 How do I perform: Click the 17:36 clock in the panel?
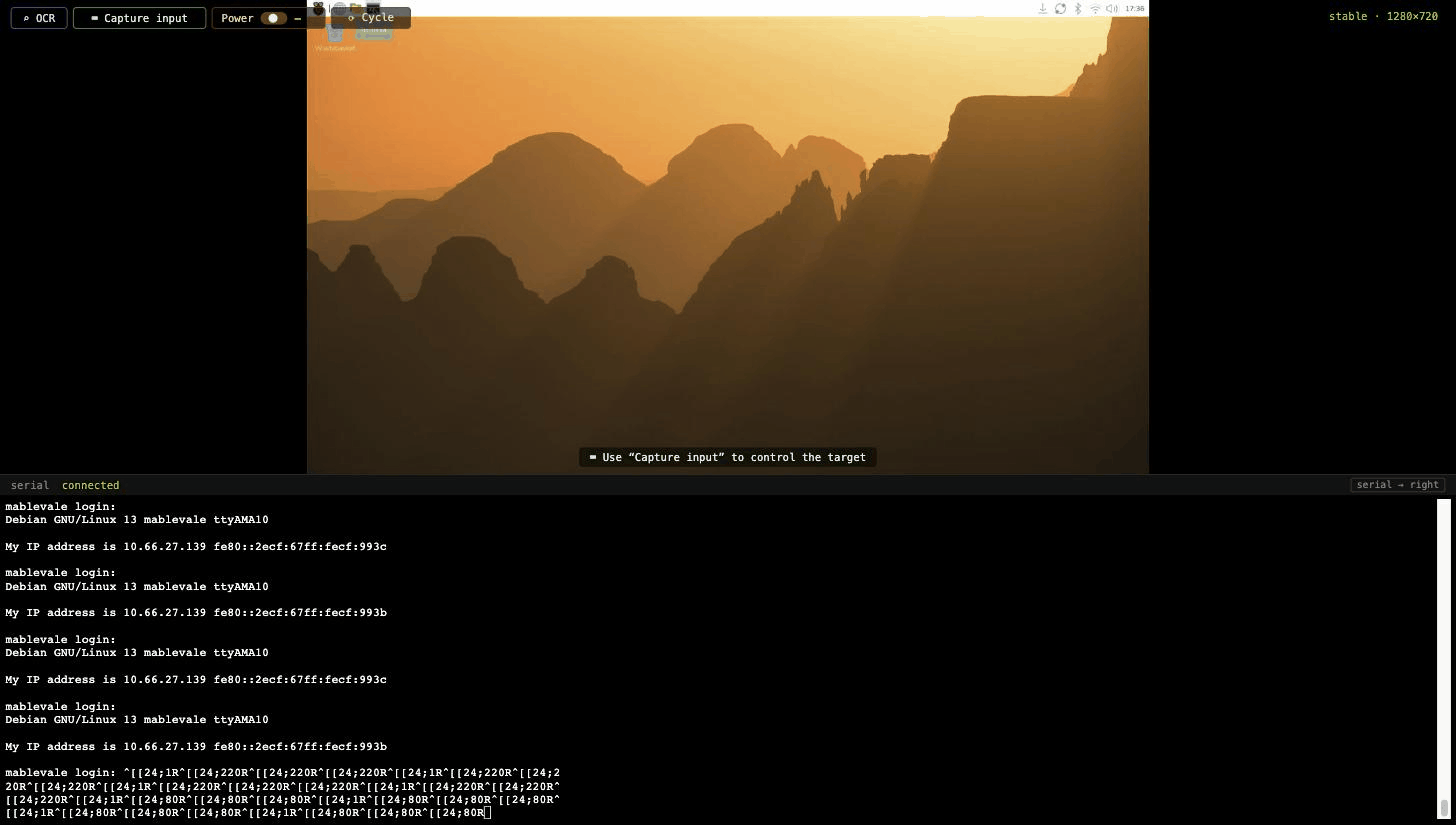(x=1135, y=8)
